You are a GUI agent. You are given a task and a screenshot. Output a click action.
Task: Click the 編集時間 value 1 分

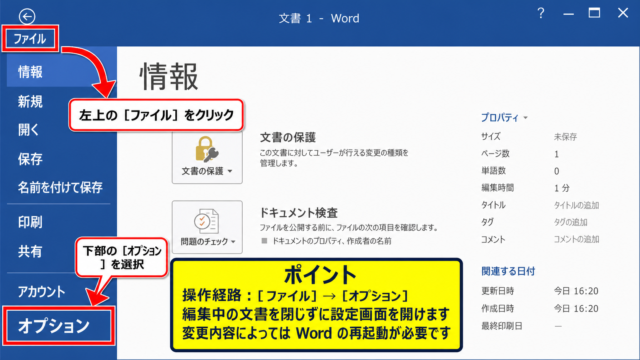(x=562, y=188)
